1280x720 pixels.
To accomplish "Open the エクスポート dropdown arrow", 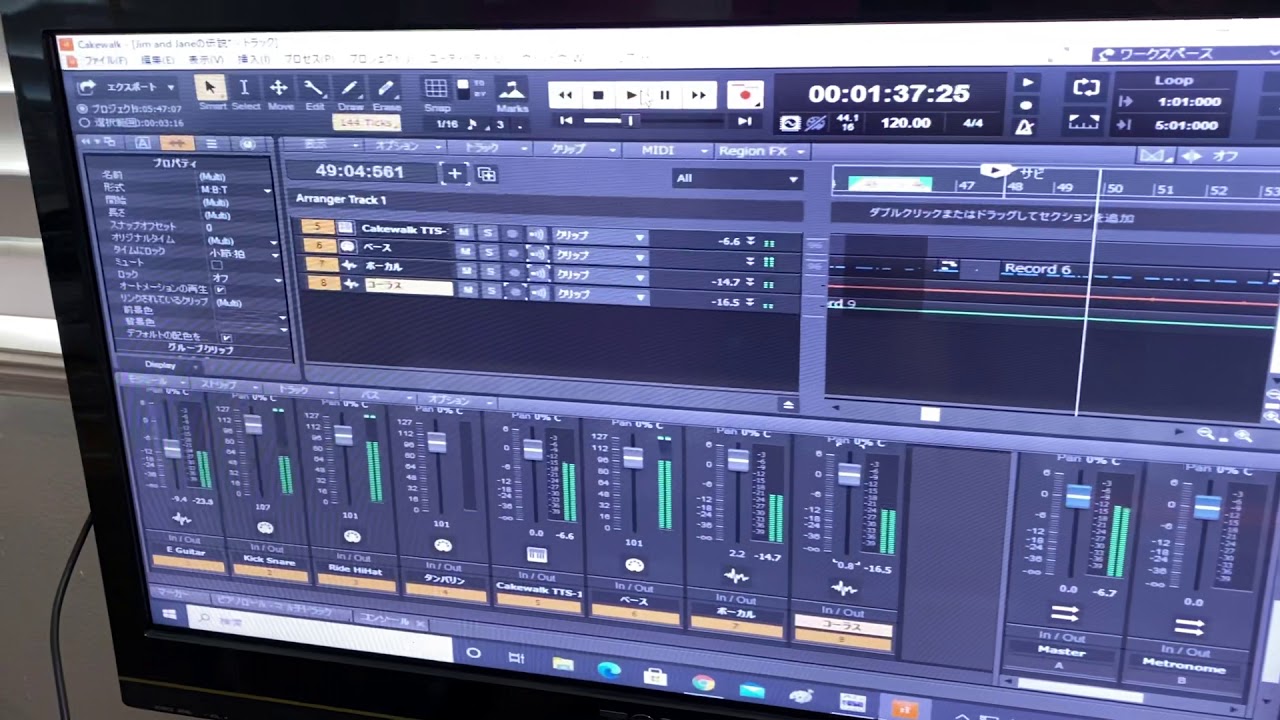I will (170, 88).
